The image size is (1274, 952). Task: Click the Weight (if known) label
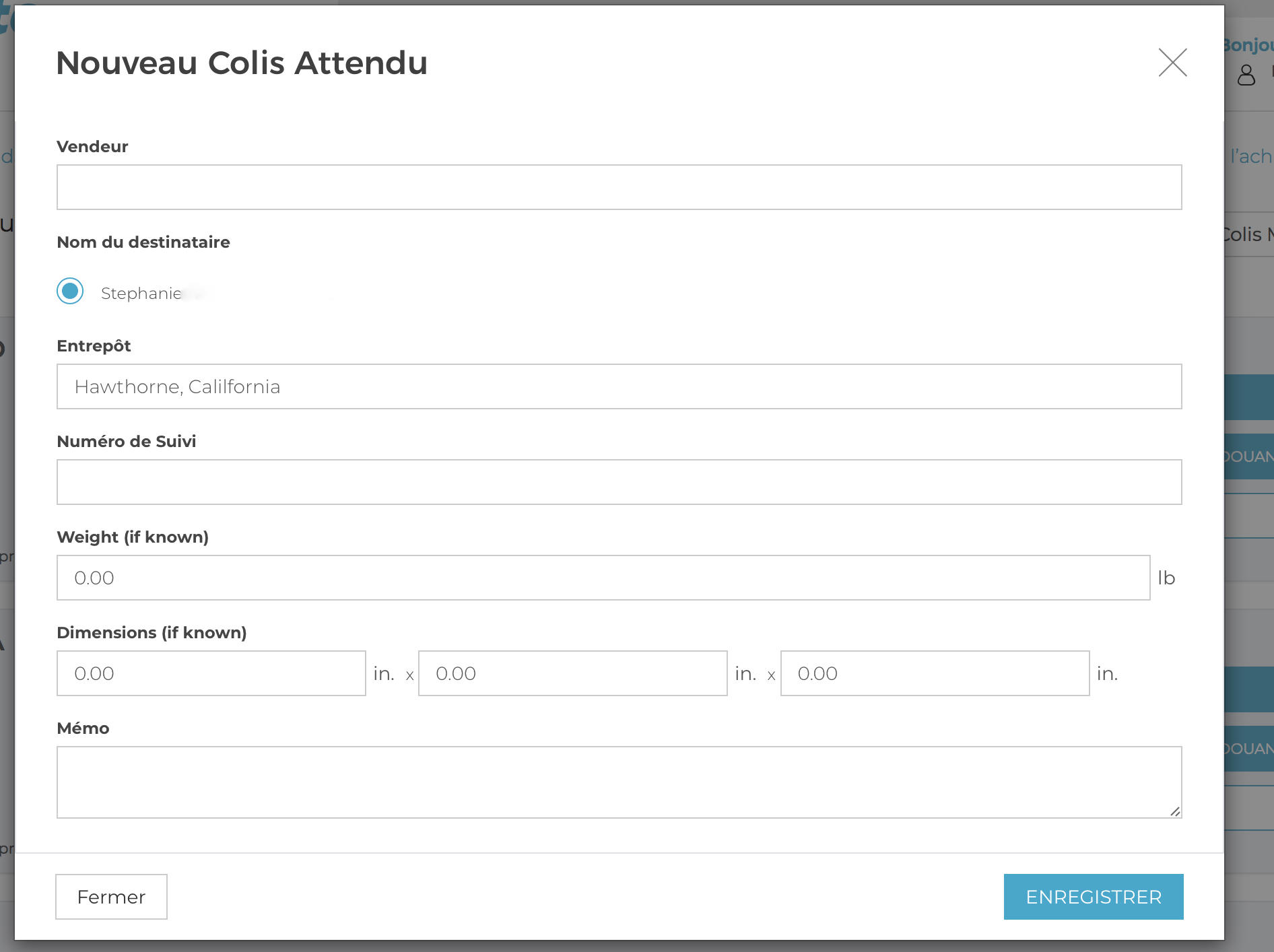click(x=133, y=537)
